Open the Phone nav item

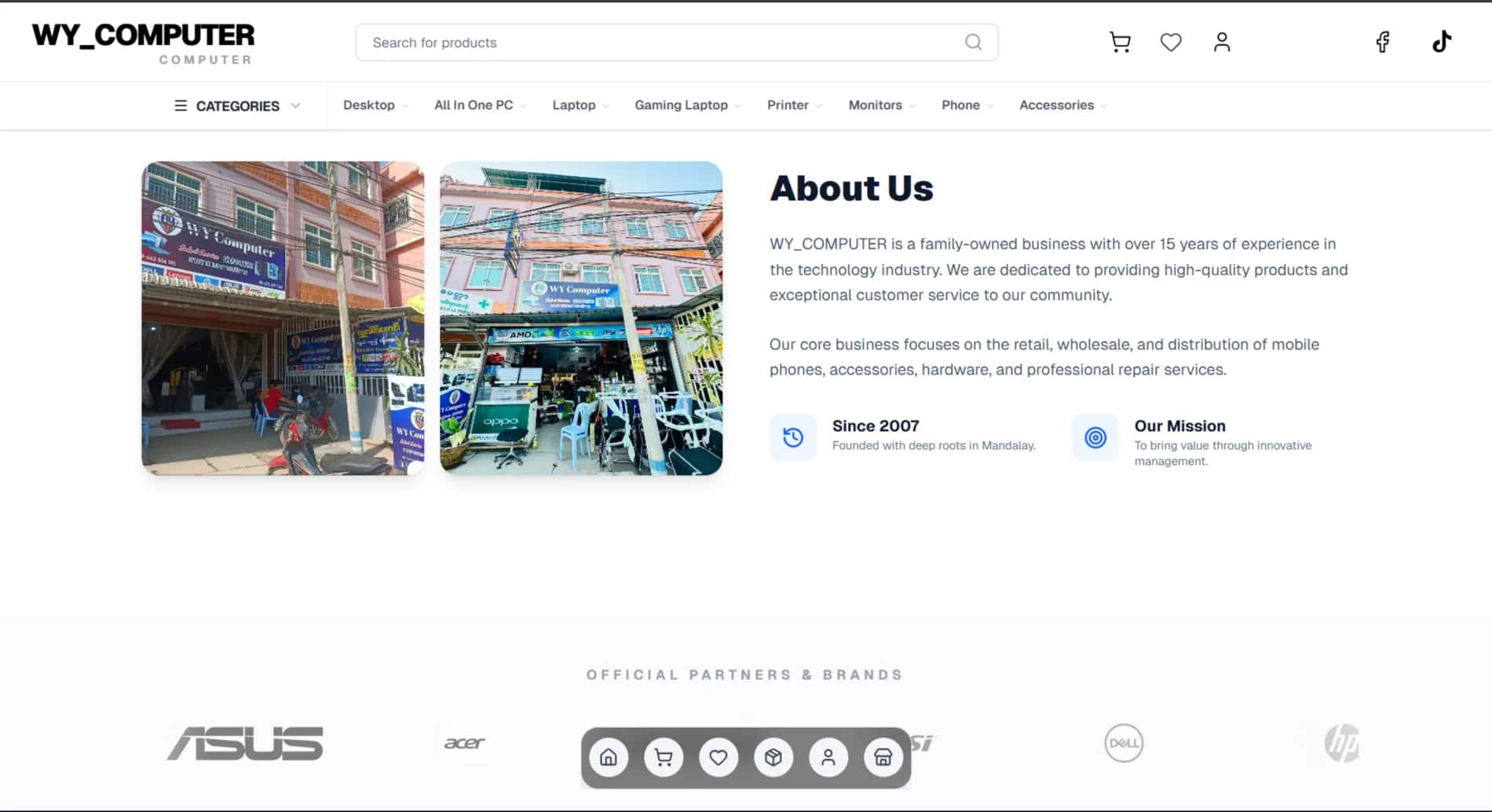pos(960,105)
